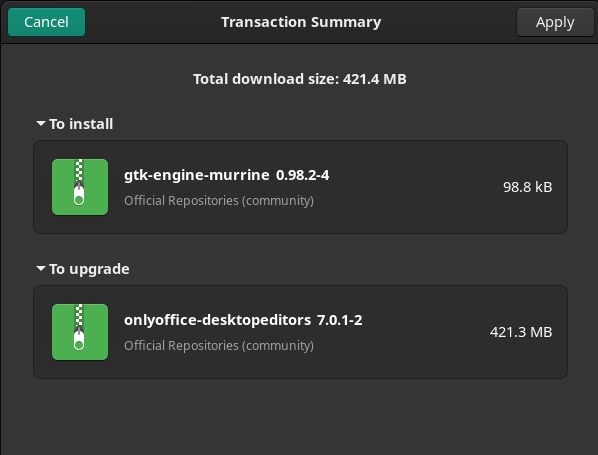598x455 pixels.
Task: Click repository text under gtk-engine-murrine
Action: (x=219, y=201)
